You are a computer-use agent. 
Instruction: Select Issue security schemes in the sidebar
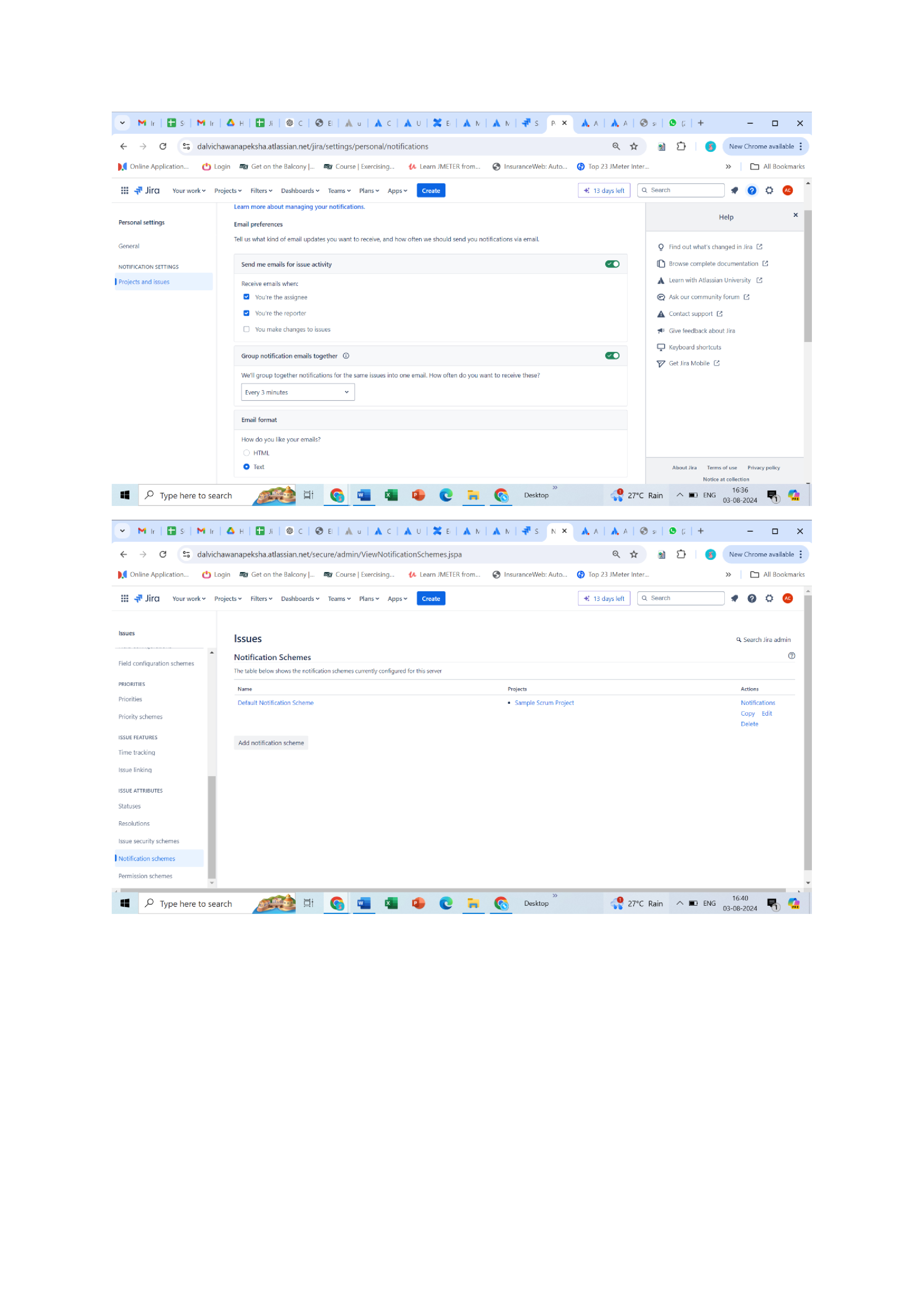tap(149, 841)
